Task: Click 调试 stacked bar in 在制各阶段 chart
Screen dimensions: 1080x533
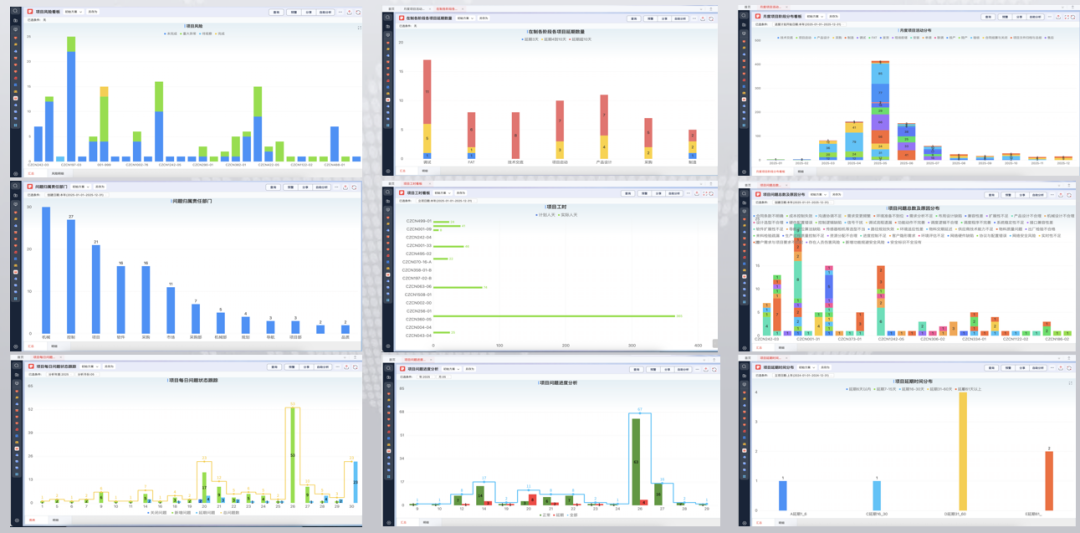Action: click(x=427, y=109)
